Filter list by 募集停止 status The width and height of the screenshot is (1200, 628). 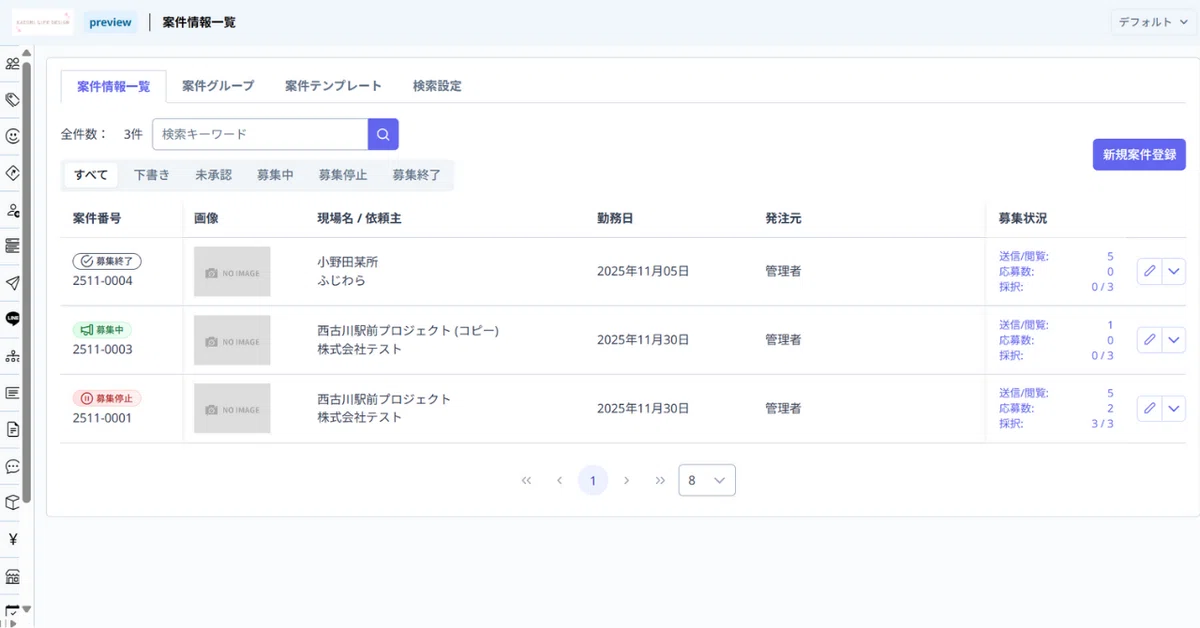[x=343, y=175]
